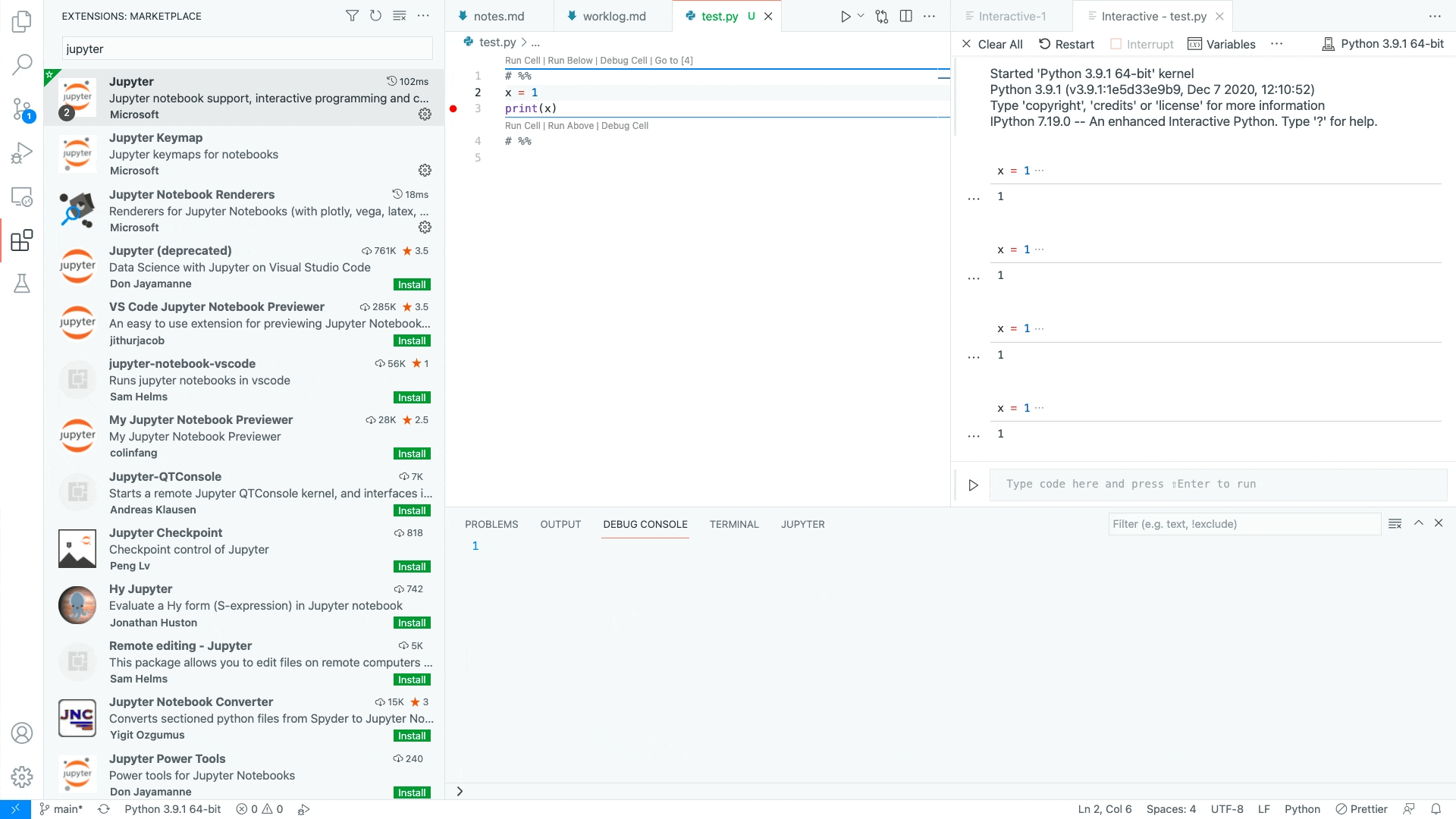This screenshot has width=1456, height=819.
Task: Open the Search view icon
Action: coord(22,64)
